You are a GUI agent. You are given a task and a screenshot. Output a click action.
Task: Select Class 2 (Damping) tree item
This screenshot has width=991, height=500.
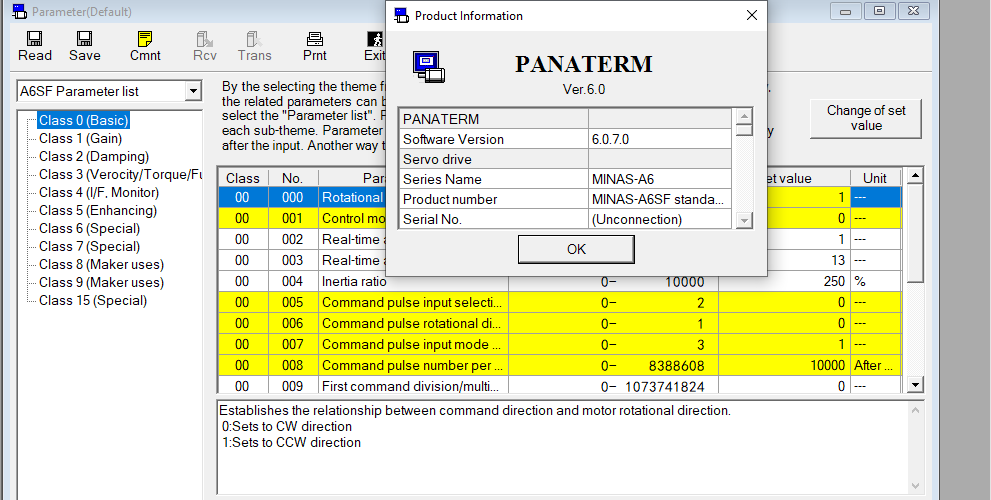coord(94,156)
